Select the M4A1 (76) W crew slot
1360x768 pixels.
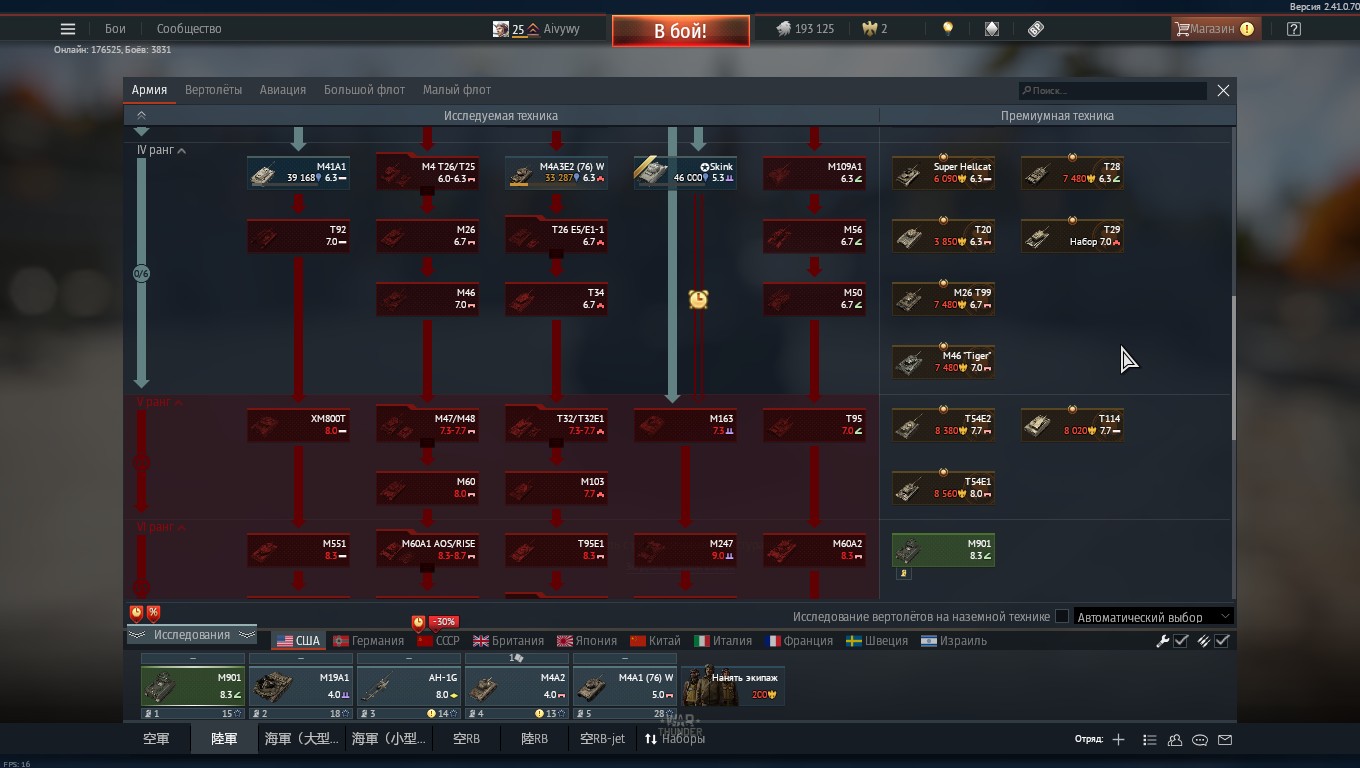click(x=625, y=687)
